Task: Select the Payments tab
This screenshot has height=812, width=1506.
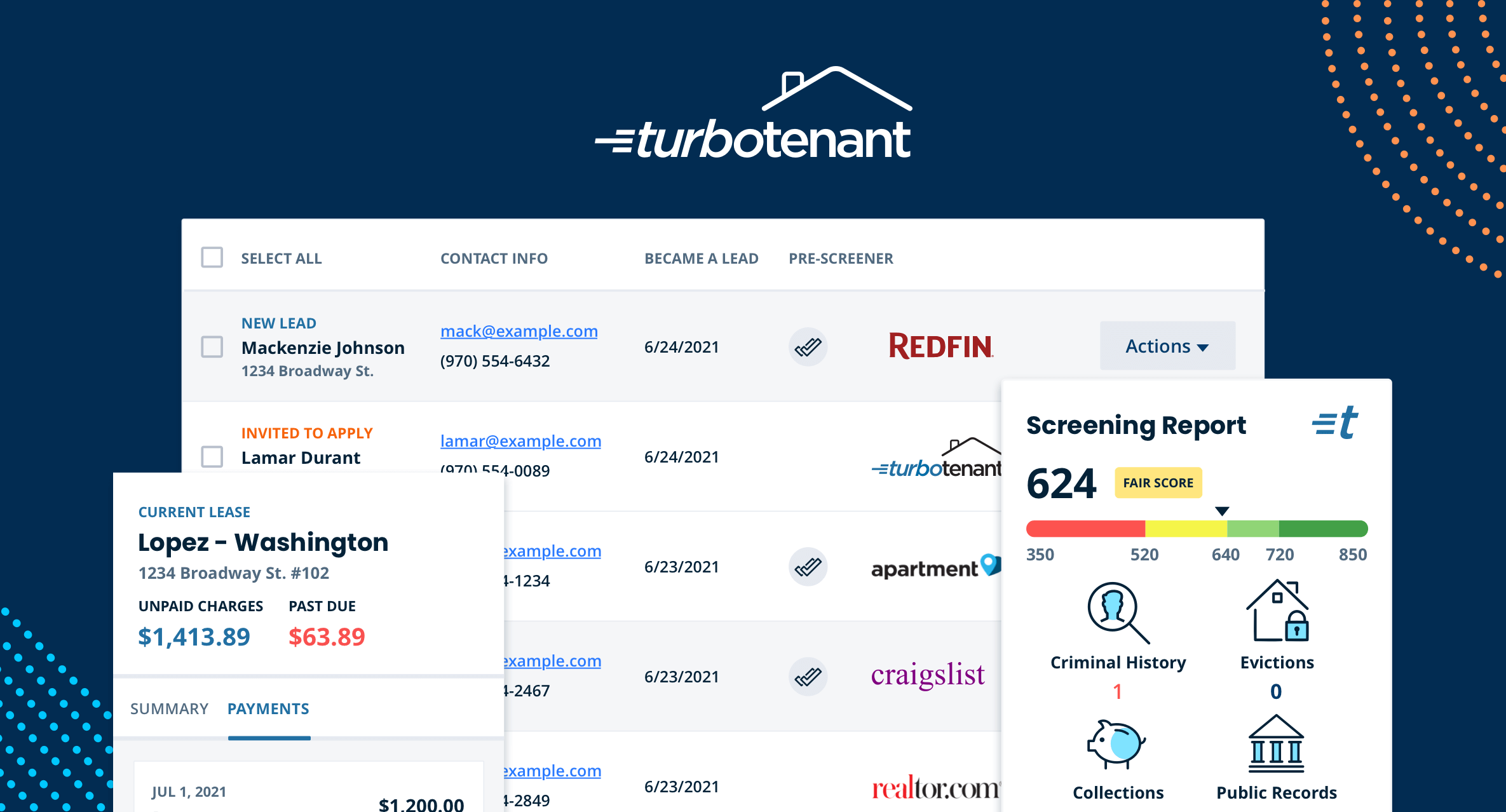Action: (268, 708)
